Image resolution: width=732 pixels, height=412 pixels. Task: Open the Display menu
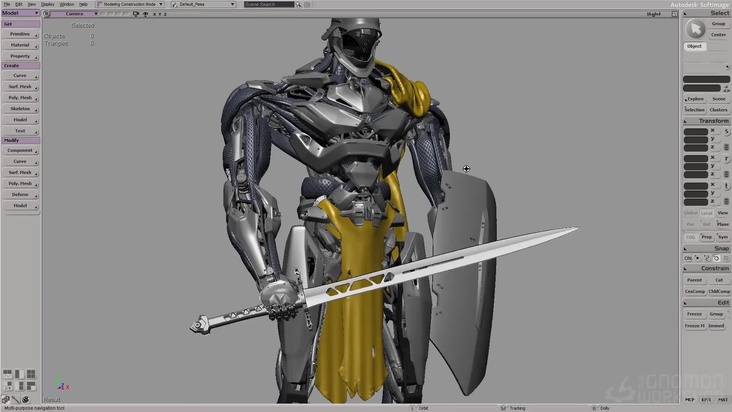(x=47, y=4)
